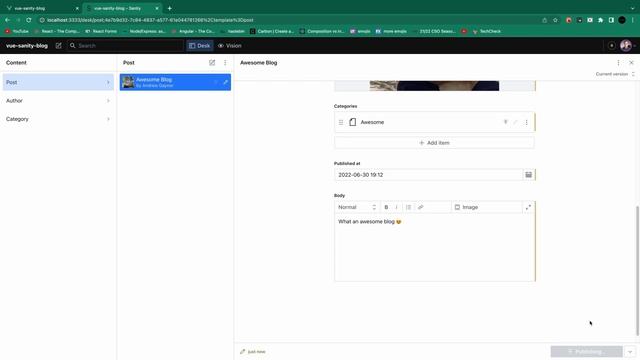
Task: Select Author in the Content list
Action: click(58, 101)
